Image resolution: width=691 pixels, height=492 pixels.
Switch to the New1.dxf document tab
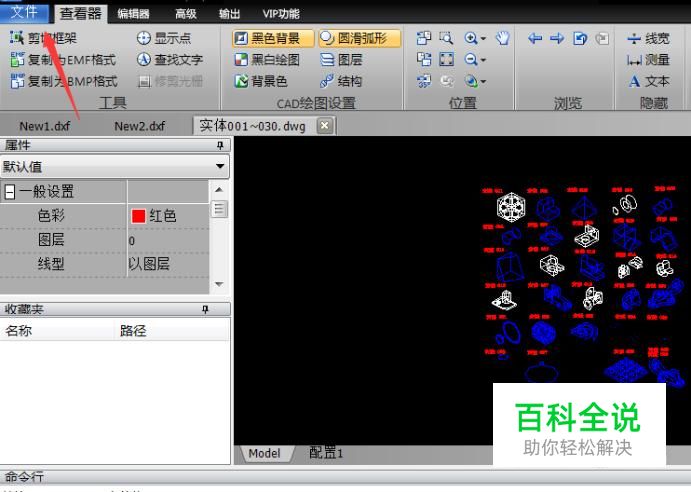pyautogui.click(x=45, y=126)
